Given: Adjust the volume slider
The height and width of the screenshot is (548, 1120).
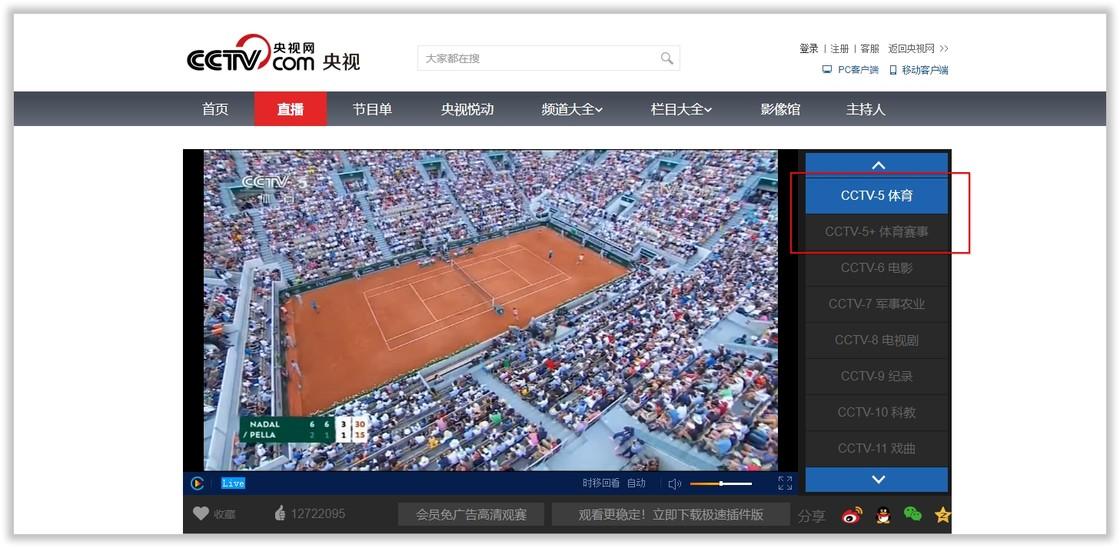Looking at the screenshot, I should pos(721,484).
